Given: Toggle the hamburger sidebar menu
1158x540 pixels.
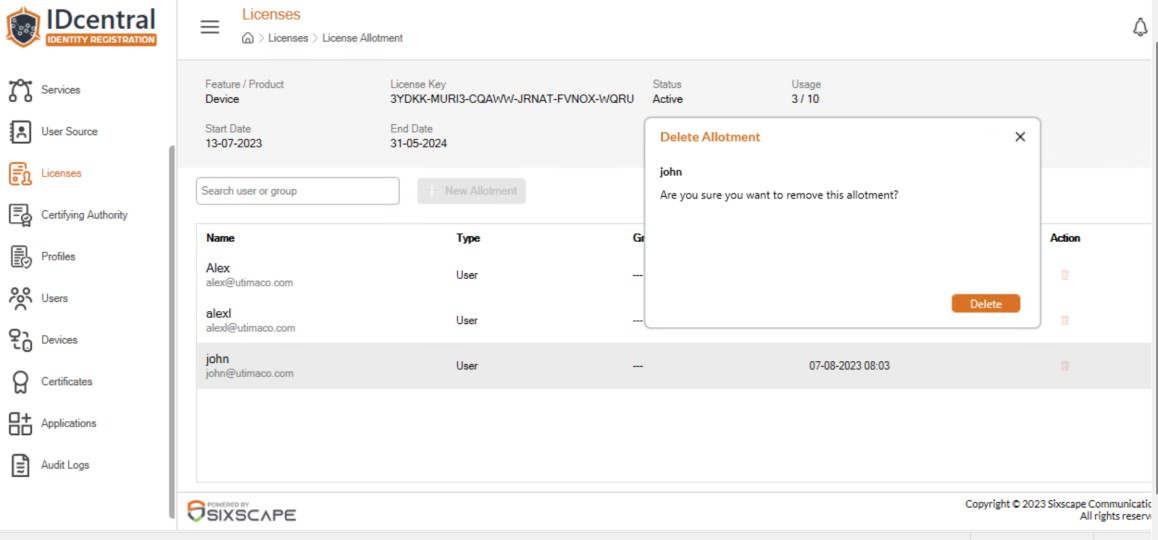Looking at the screenshot, I should point(210,27).
